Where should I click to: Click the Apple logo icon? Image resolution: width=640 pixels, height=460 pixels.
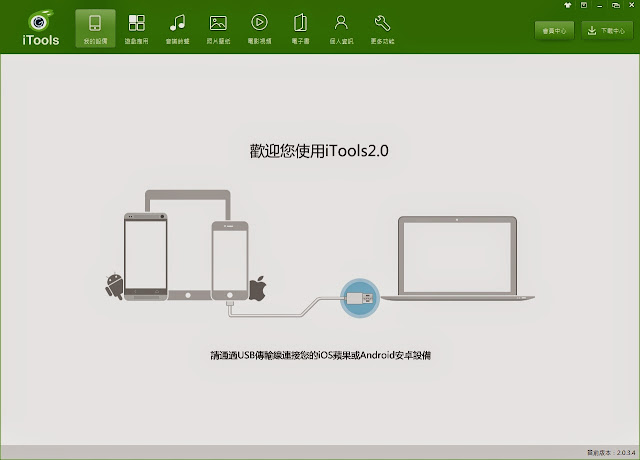pos(258,288)
